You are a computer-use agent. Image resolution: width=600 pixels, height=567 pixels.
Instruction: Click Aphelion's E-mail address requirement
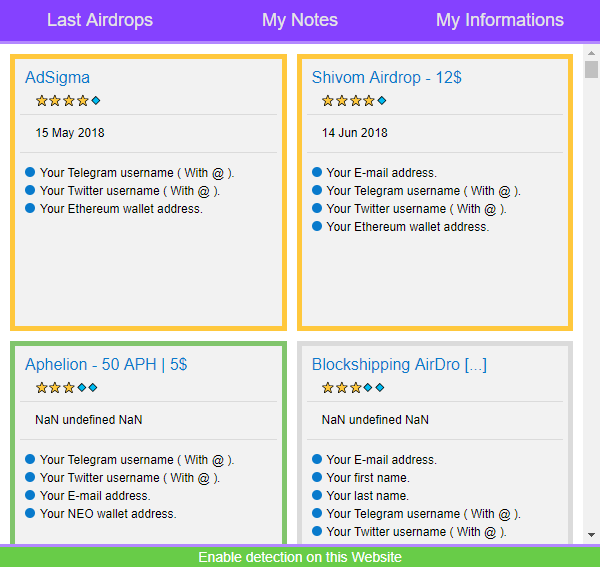[88, 495]
